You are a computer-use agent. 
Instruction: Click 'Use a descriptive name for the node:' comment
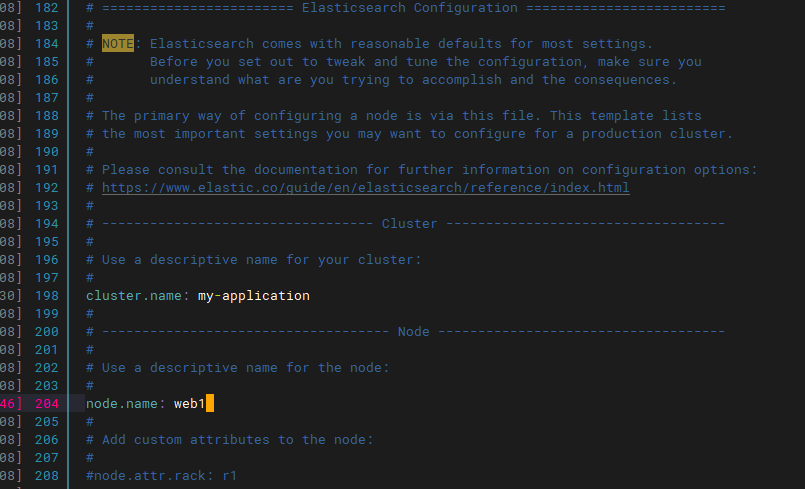[238, 367]
